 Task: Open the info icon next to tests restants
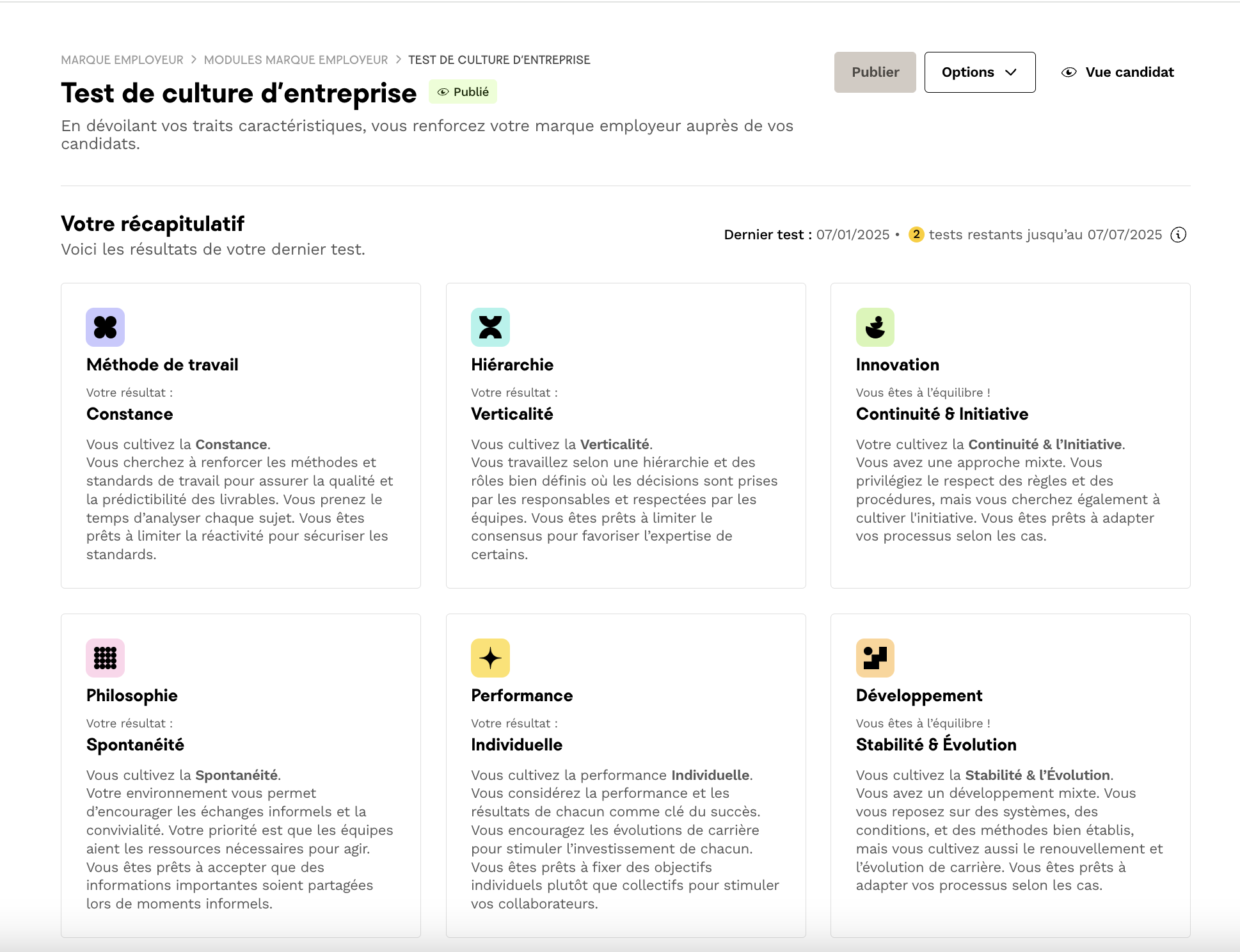point(1178,235)
